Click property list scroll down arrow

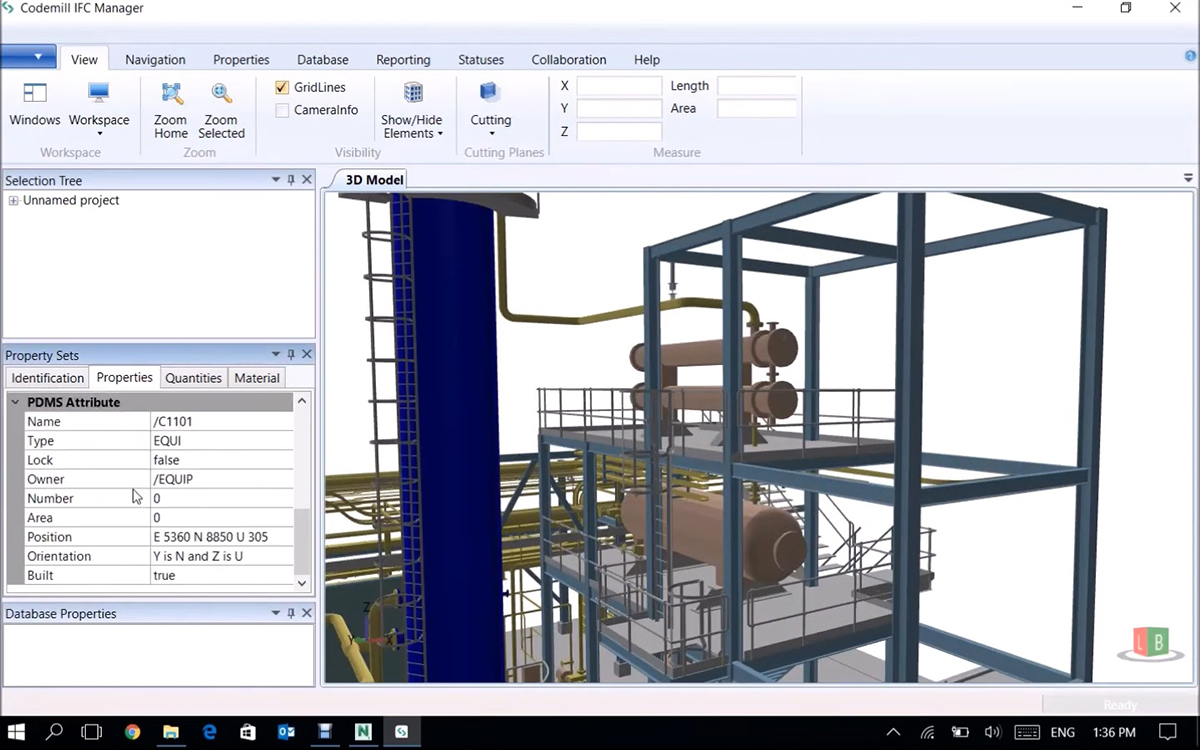coord(303,582)
